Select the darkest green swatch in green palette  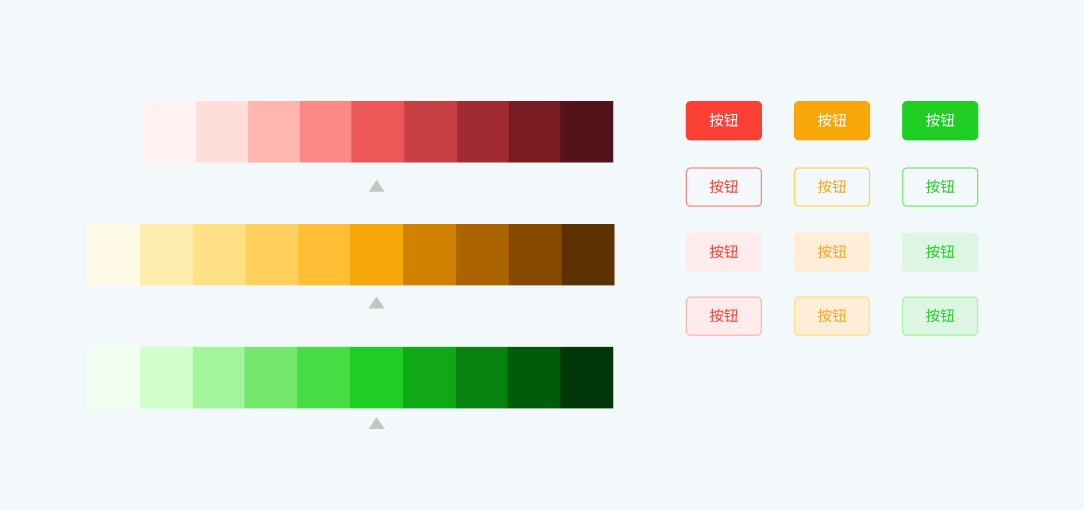(587, 378)
